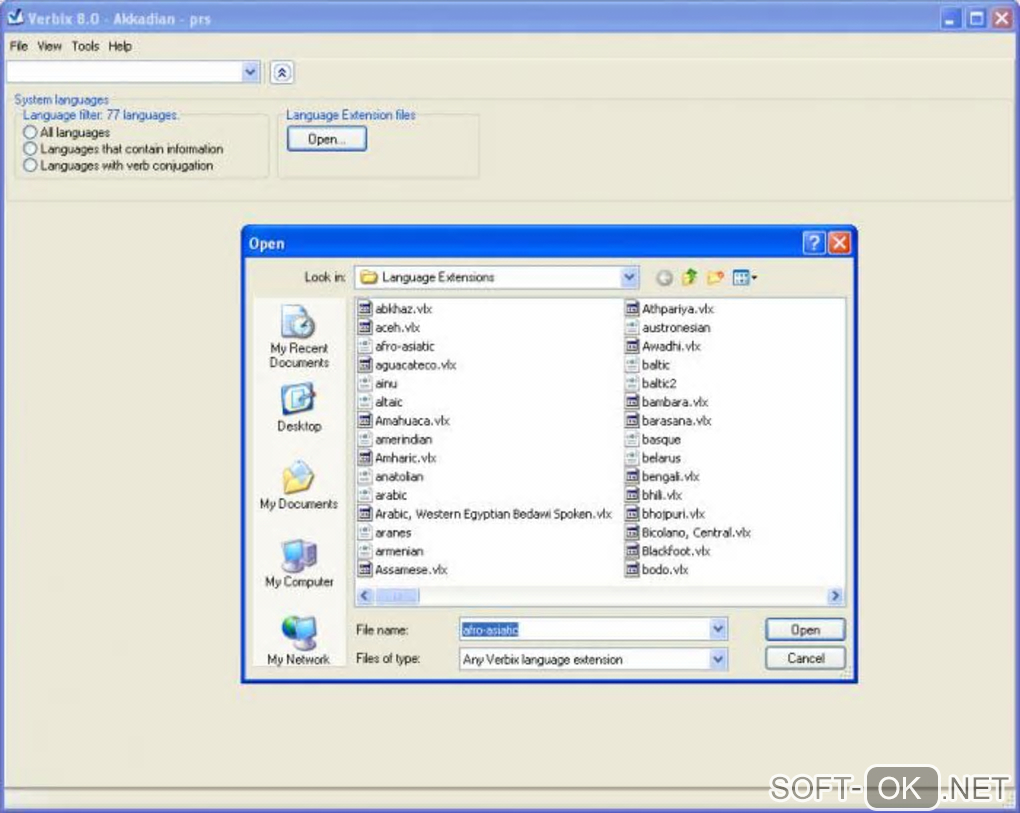Click Open... under Language Extension files
The height and width of the screenshot is (813, 1020).
(327, 139)
